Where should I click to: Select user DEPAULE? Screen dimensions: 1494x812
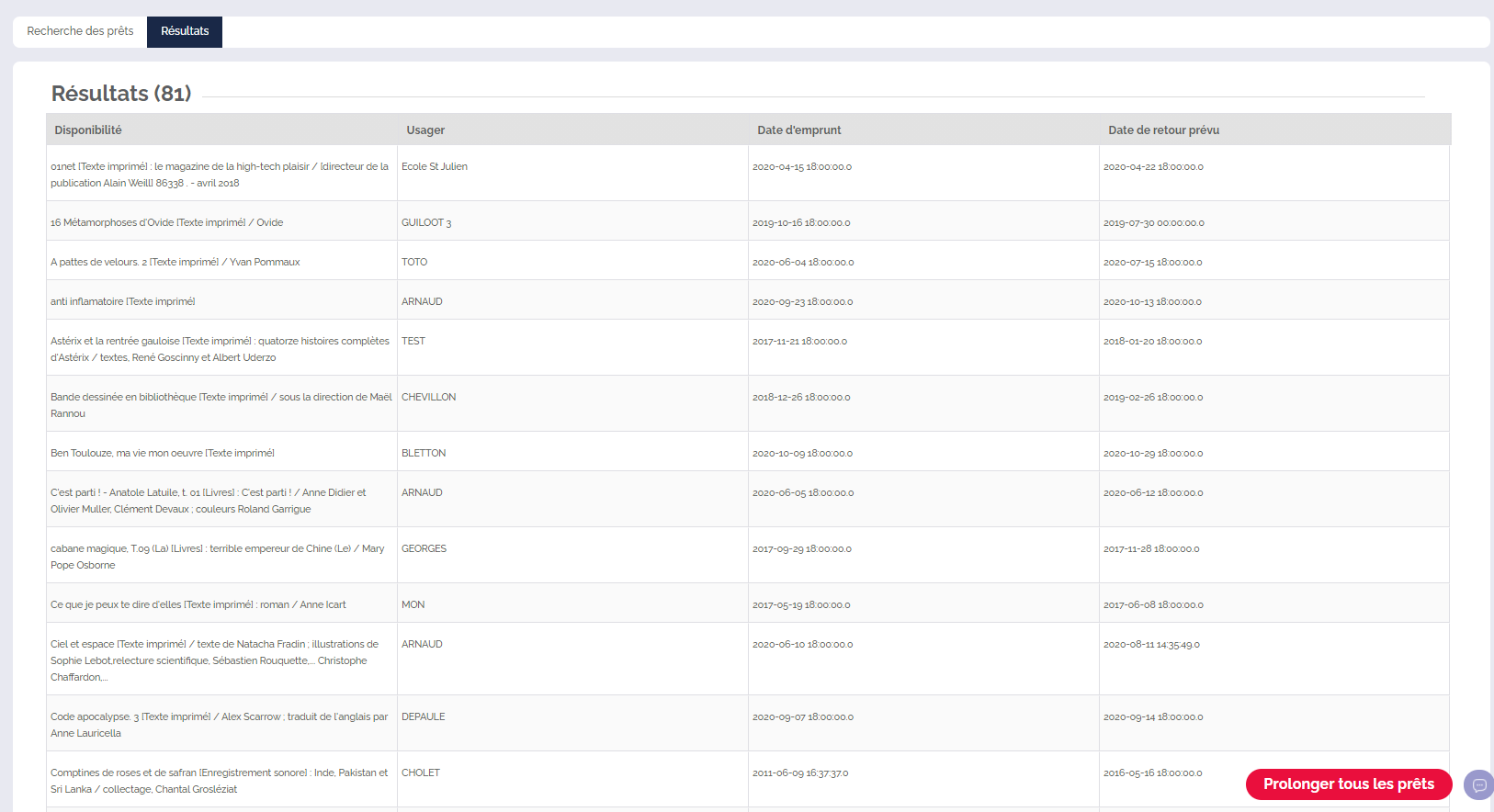tap(423, 716)
